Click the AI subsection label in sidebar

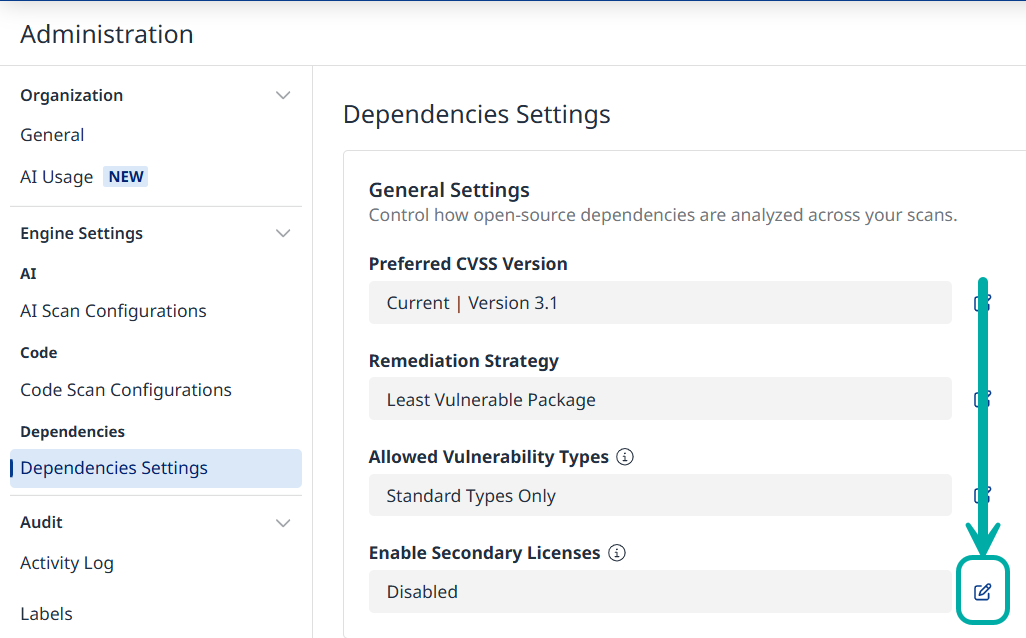point(28,274)
